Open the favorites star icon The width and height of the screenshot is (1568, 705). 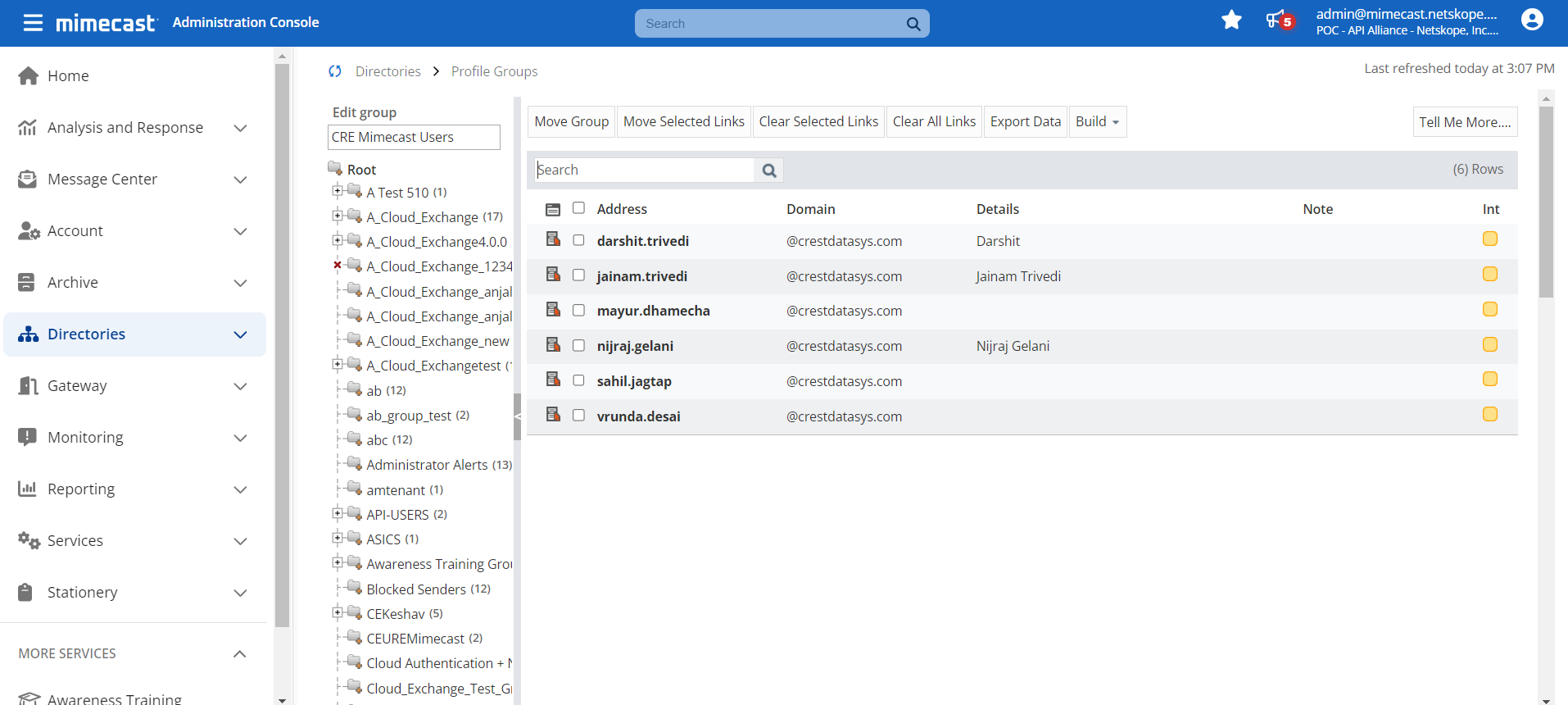coord(1231,20)
